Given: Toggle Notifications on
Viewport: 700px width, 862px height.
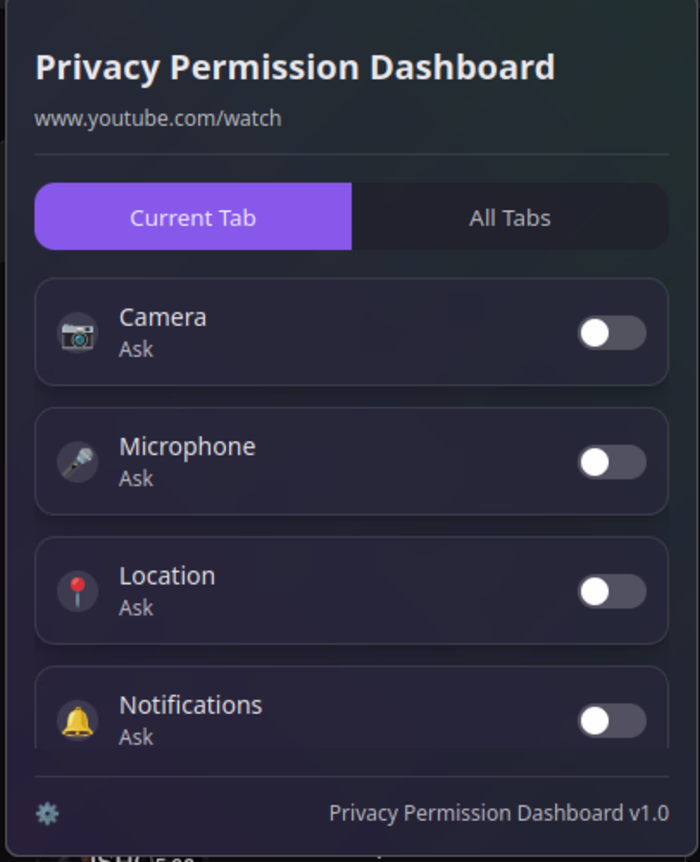Looking at the screenshot, I should tap(611, 719).
